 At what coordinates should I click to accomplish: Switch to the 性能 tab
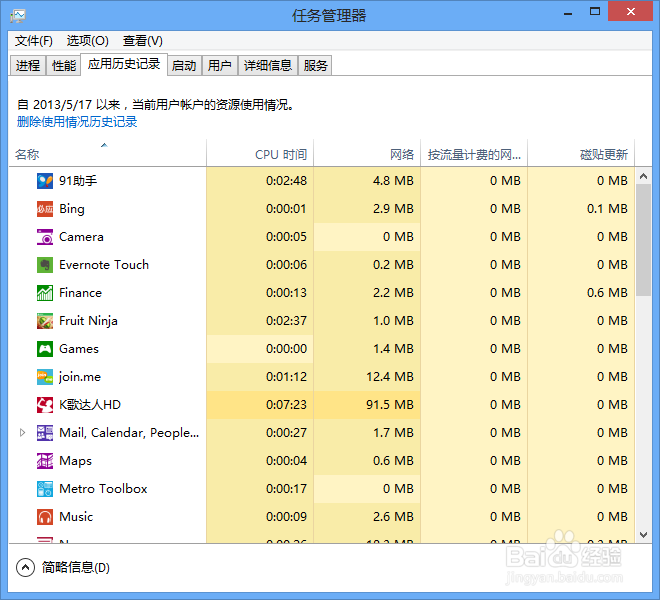click(x=64, y=65)
